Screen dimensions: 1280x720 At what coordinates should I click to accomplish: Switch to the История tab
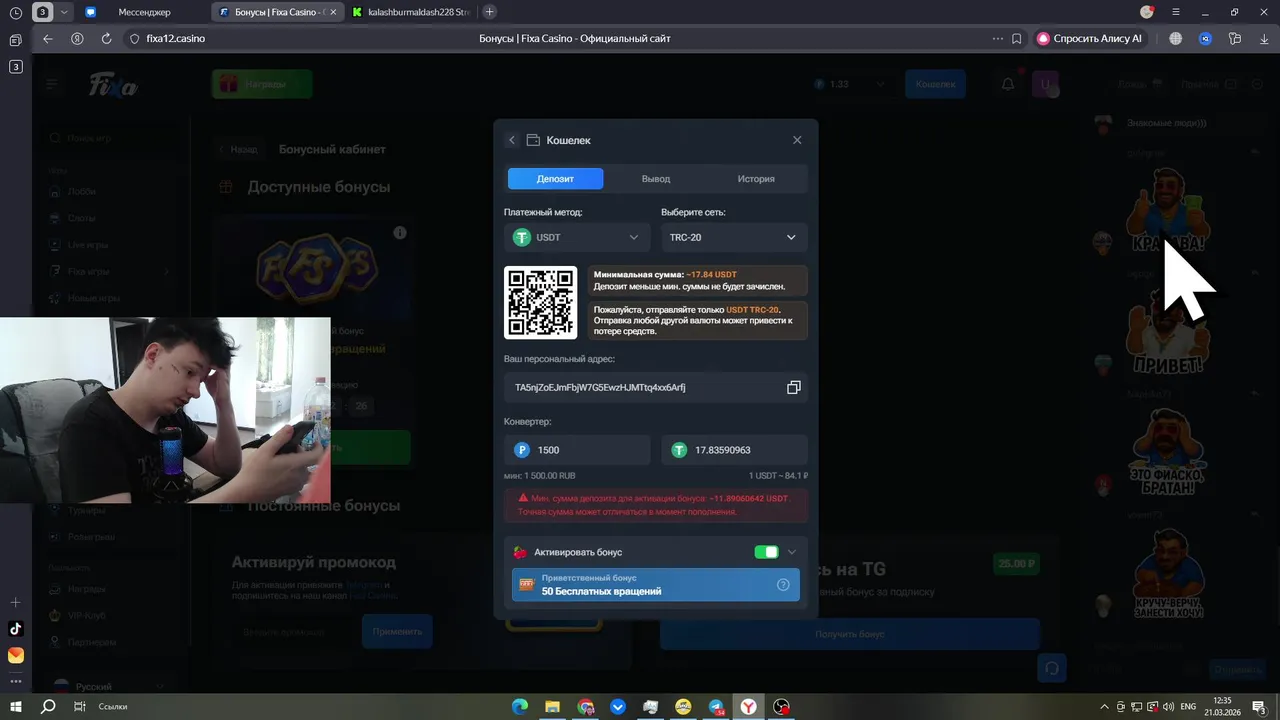[x=756, y=178]
